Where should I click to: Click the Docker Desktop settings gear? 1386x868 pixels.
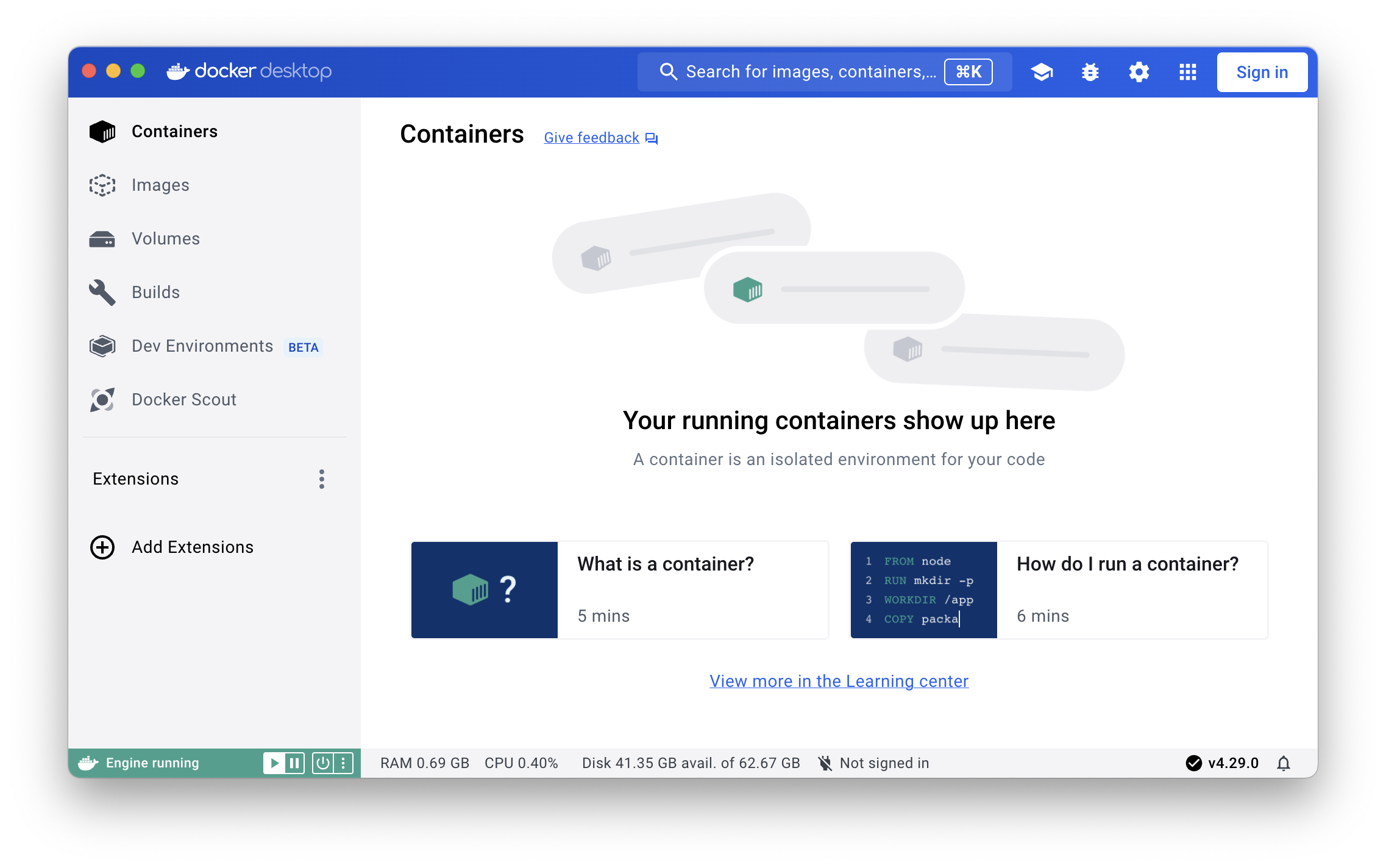coord(1140,71)
